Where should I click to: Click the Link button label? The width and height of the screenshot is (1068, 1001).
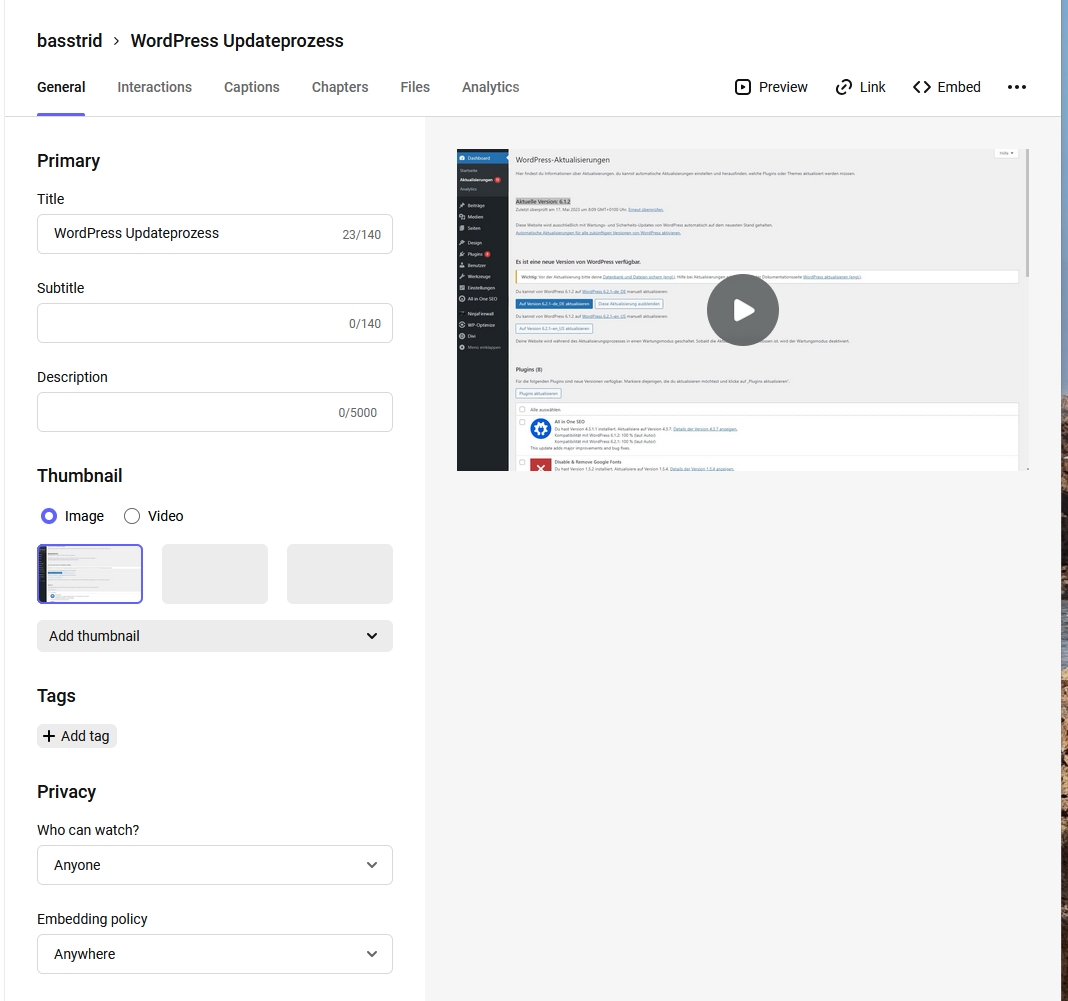click(x=873, y=87)
